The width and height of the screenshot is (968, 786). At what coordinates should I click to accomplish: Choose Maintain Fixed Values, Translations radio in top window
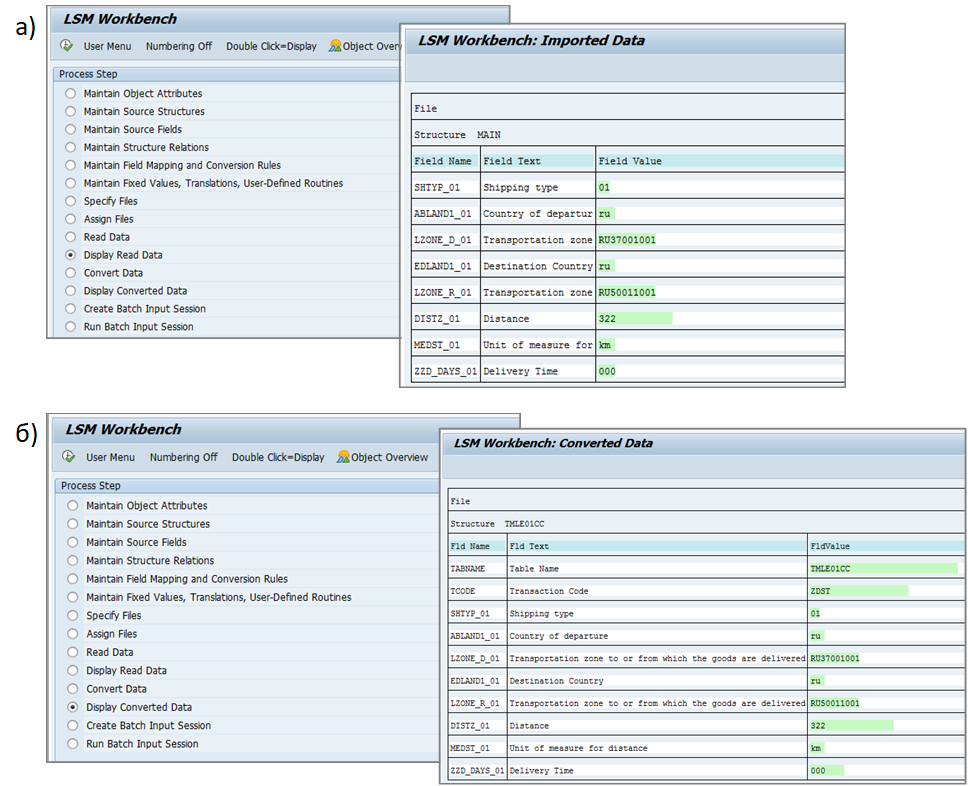click(x=70, y=183)
